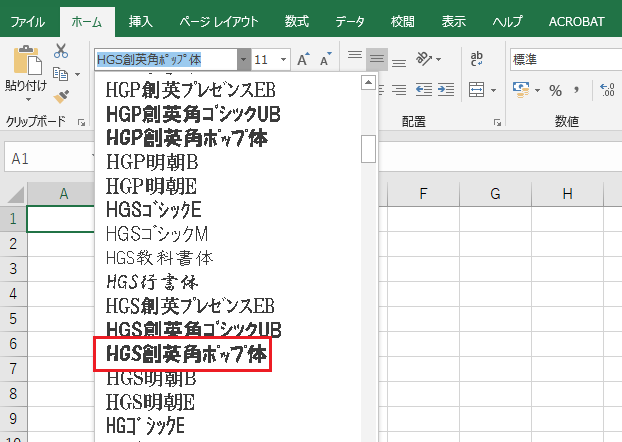Open clipboard group dialog launcher
This screenshot has height=442, width=622.
pyautogui.click(x=82, y=123)
